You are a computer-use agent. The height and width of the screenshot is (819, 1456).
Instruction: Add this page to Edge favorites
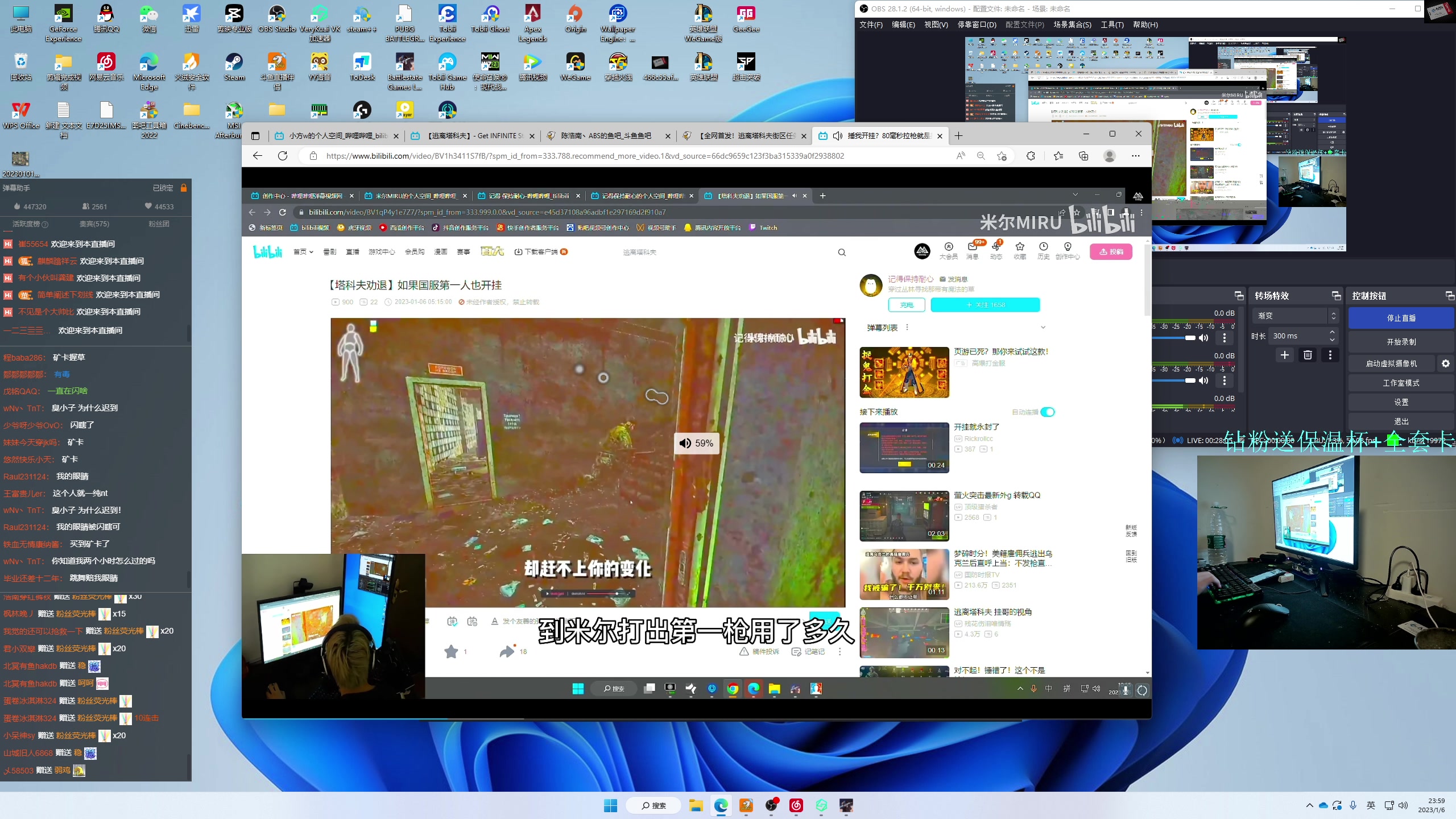(1002, 156)
